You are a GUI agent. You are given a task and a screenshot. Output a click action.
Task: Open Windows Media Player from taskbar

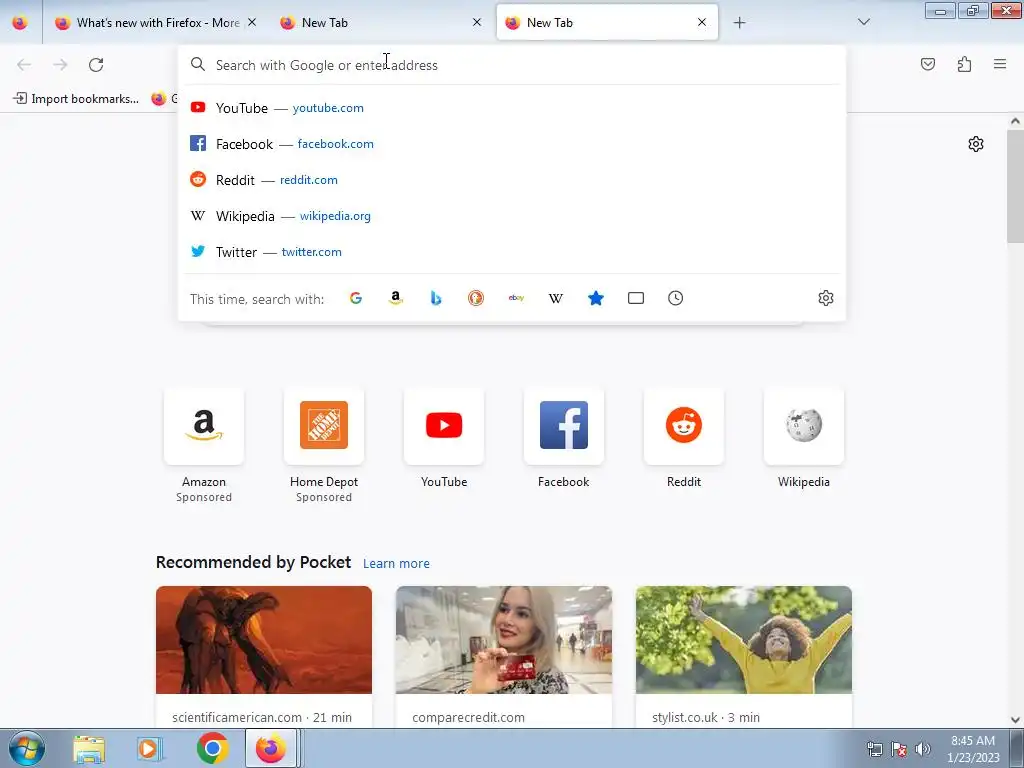pos(150,748)
